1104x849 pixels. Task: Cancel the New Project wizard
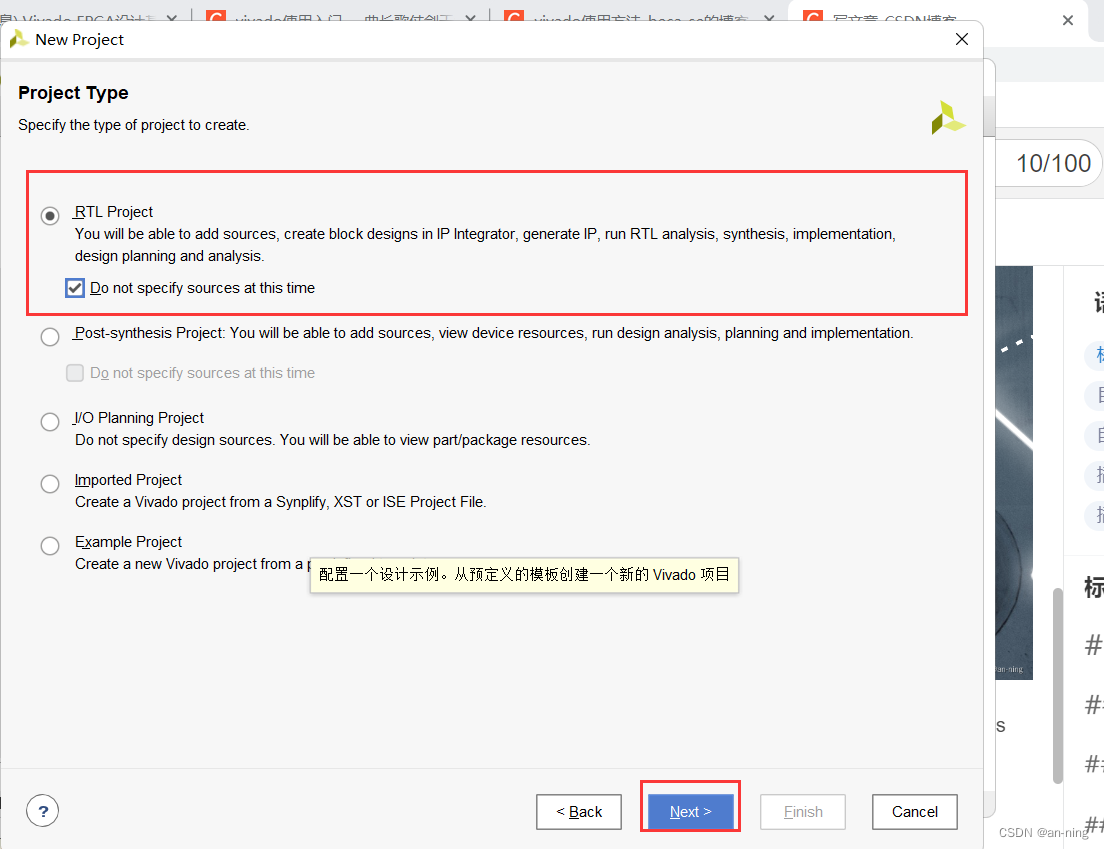point(915,812)
